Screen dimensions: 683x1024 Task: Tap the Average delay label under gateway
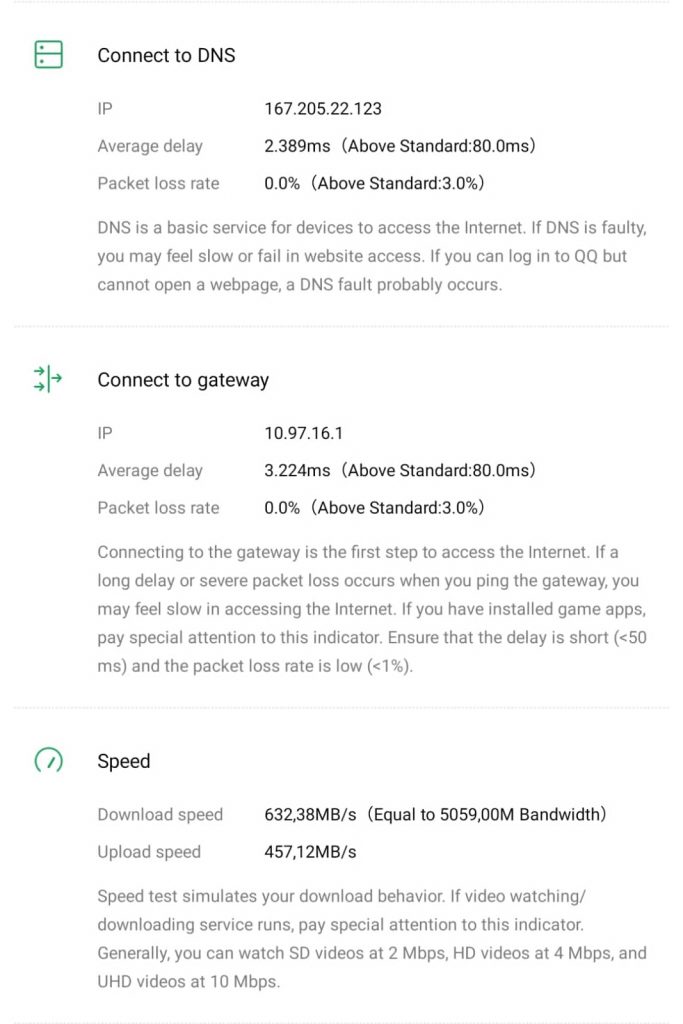[x=150, y=470]
